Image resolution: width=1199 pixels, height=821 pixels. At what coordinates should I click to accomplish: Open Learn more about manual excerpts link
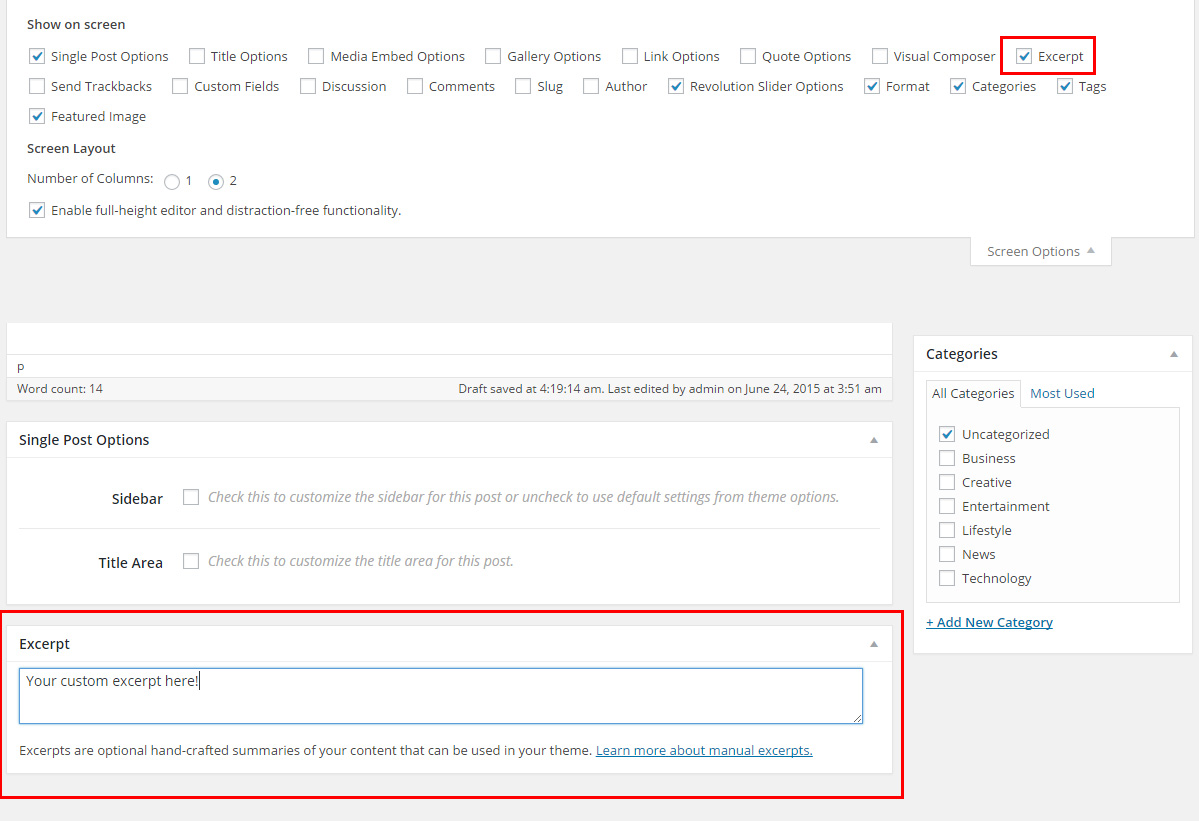pyautogui.click(x=704, y=751)
